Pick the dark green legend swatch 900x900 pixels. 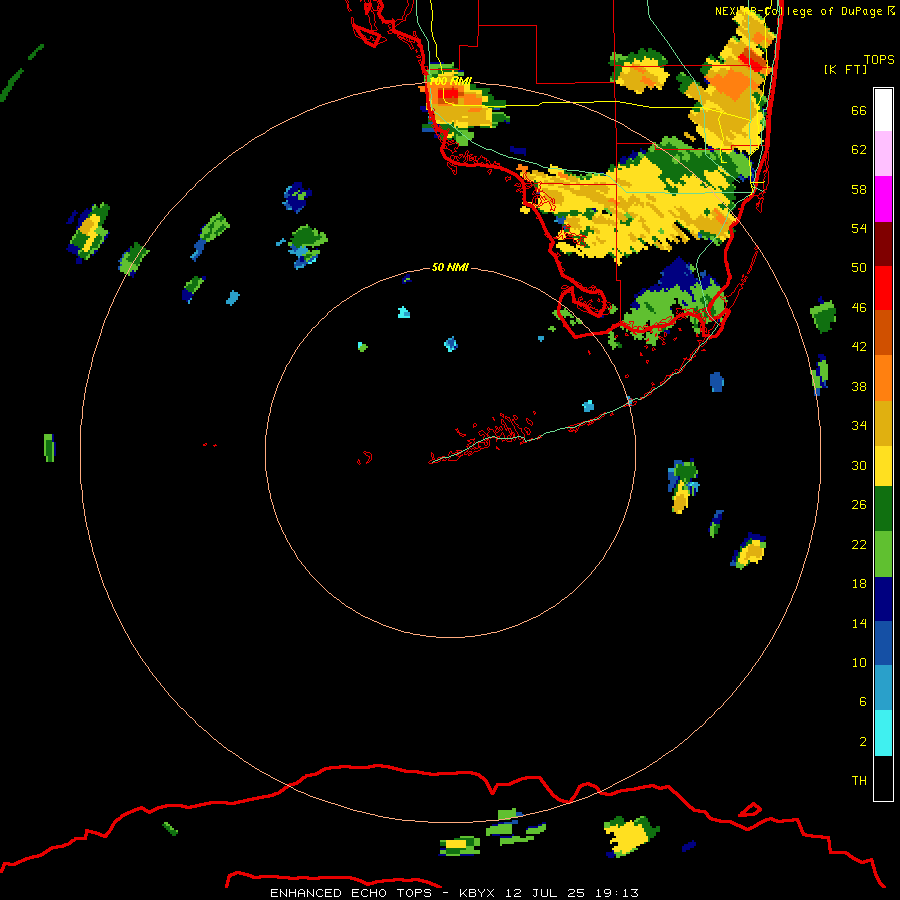(883, 509)
